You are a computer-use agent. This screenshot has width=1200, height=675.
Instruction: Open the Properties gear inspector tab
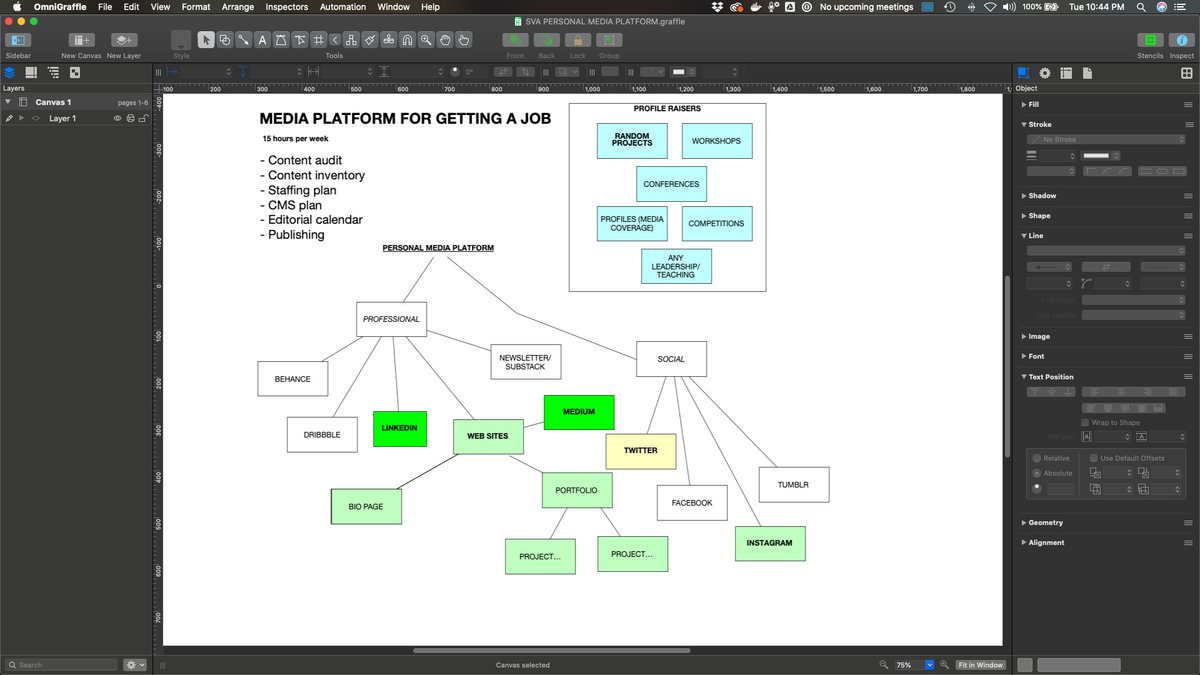click(1045, 73)
